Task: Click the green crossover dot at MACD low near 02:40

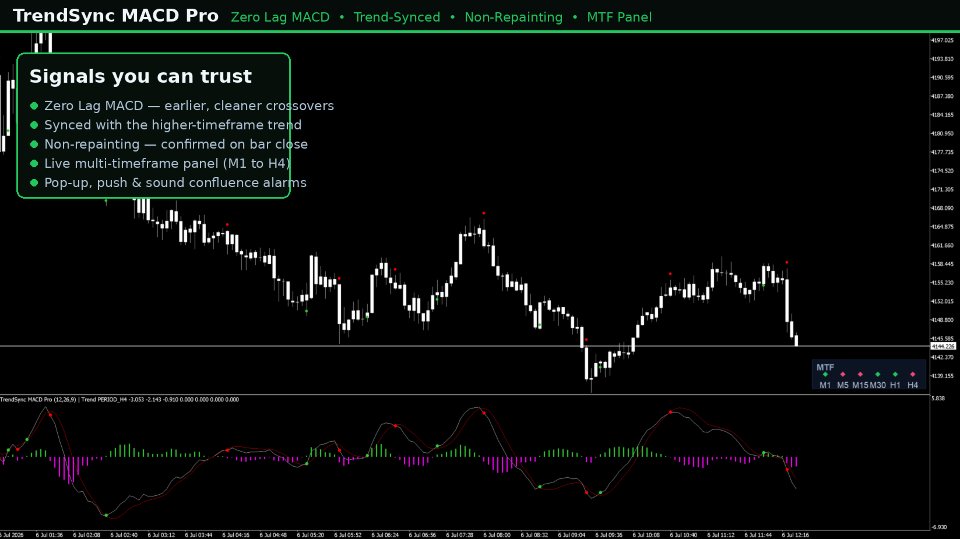Action: pos(106,516)
